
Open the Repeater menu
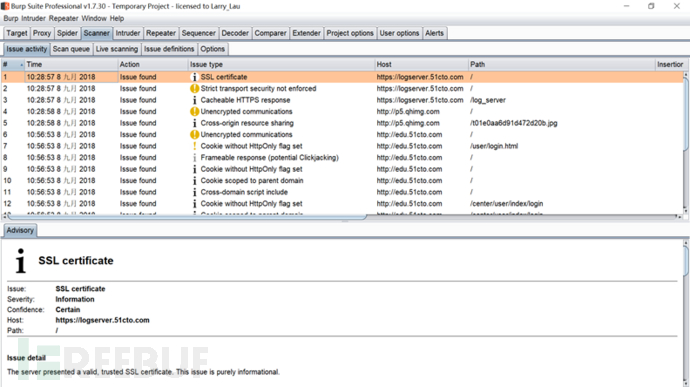pos(63,18)
